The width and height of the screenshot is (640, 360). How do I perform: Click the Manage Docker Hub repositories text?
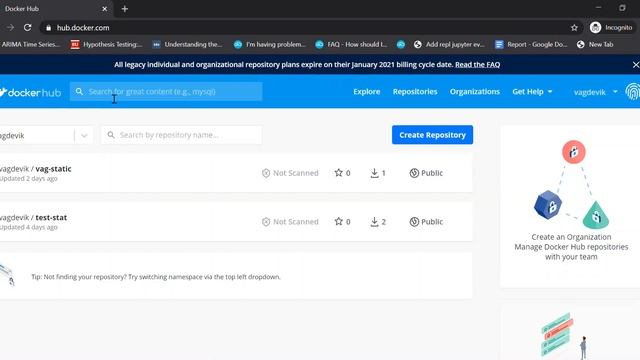pyautogui.click(x=571, y=247)
